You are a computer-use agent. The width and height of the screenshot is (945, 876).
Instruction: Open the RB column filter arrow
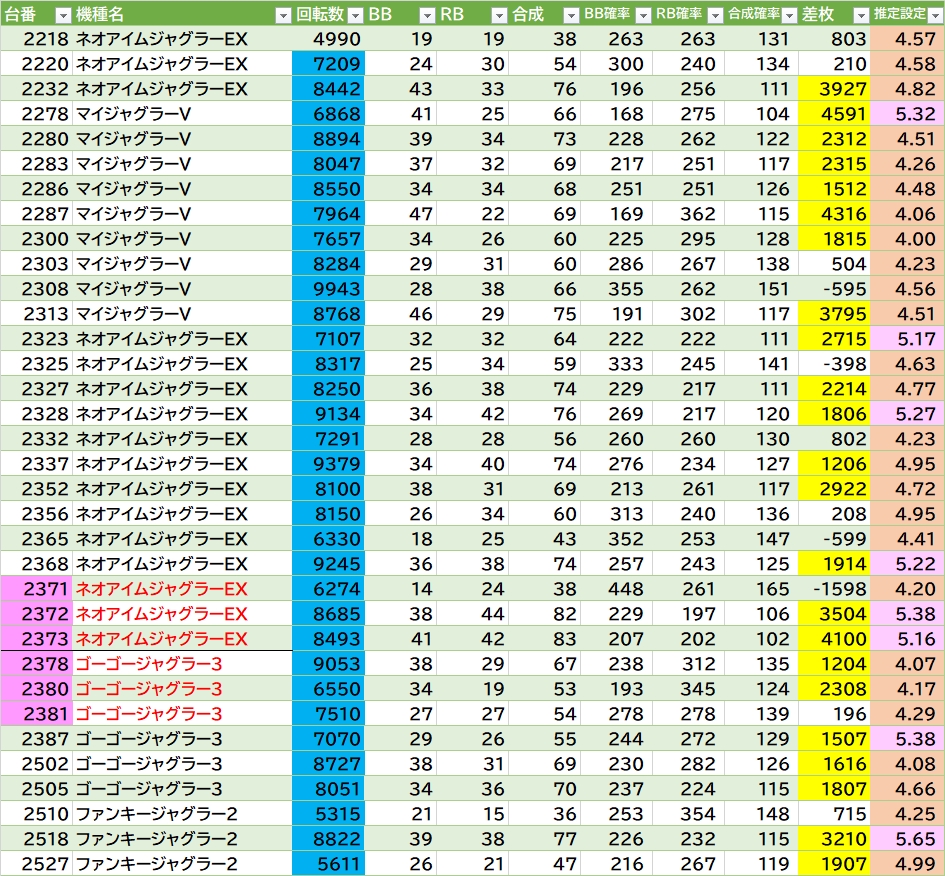point(498,15)
